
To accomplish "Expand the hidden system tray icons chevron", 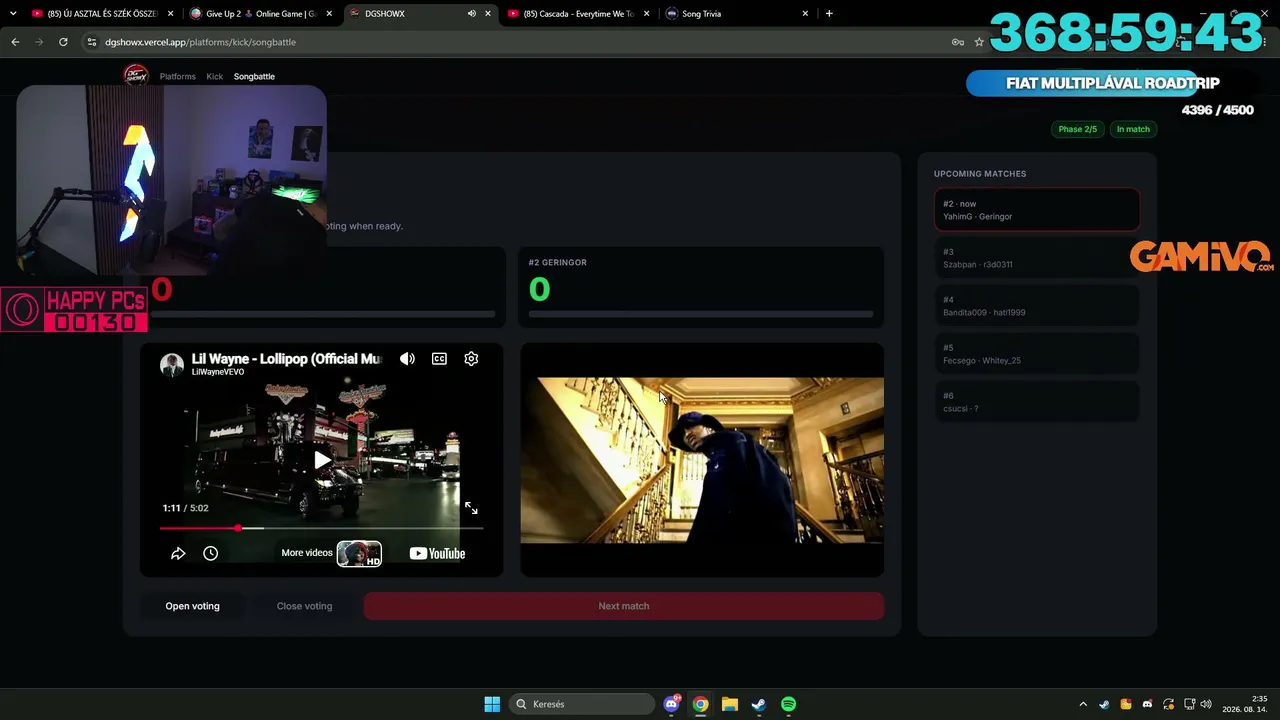I will click(x=1083, y=704).
